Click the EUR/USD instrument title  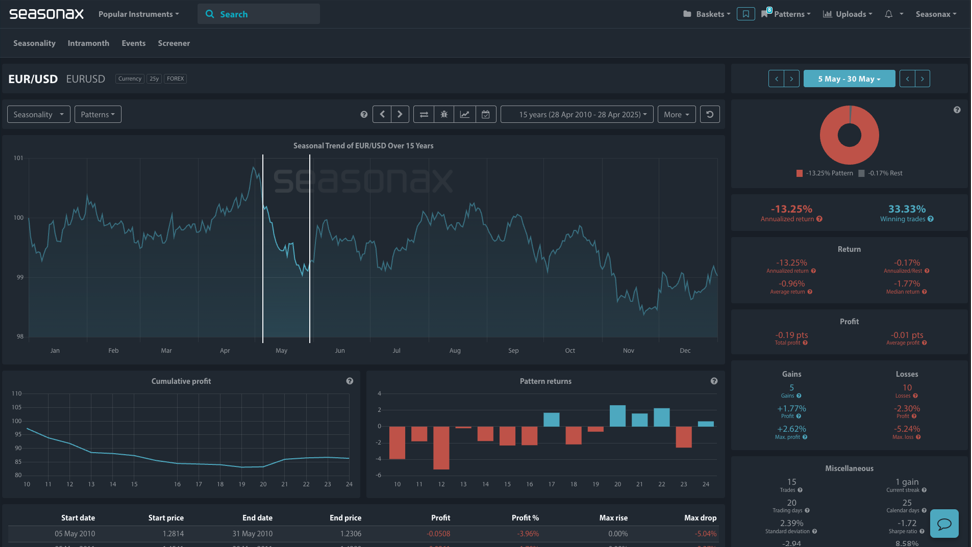pos(33,79)
